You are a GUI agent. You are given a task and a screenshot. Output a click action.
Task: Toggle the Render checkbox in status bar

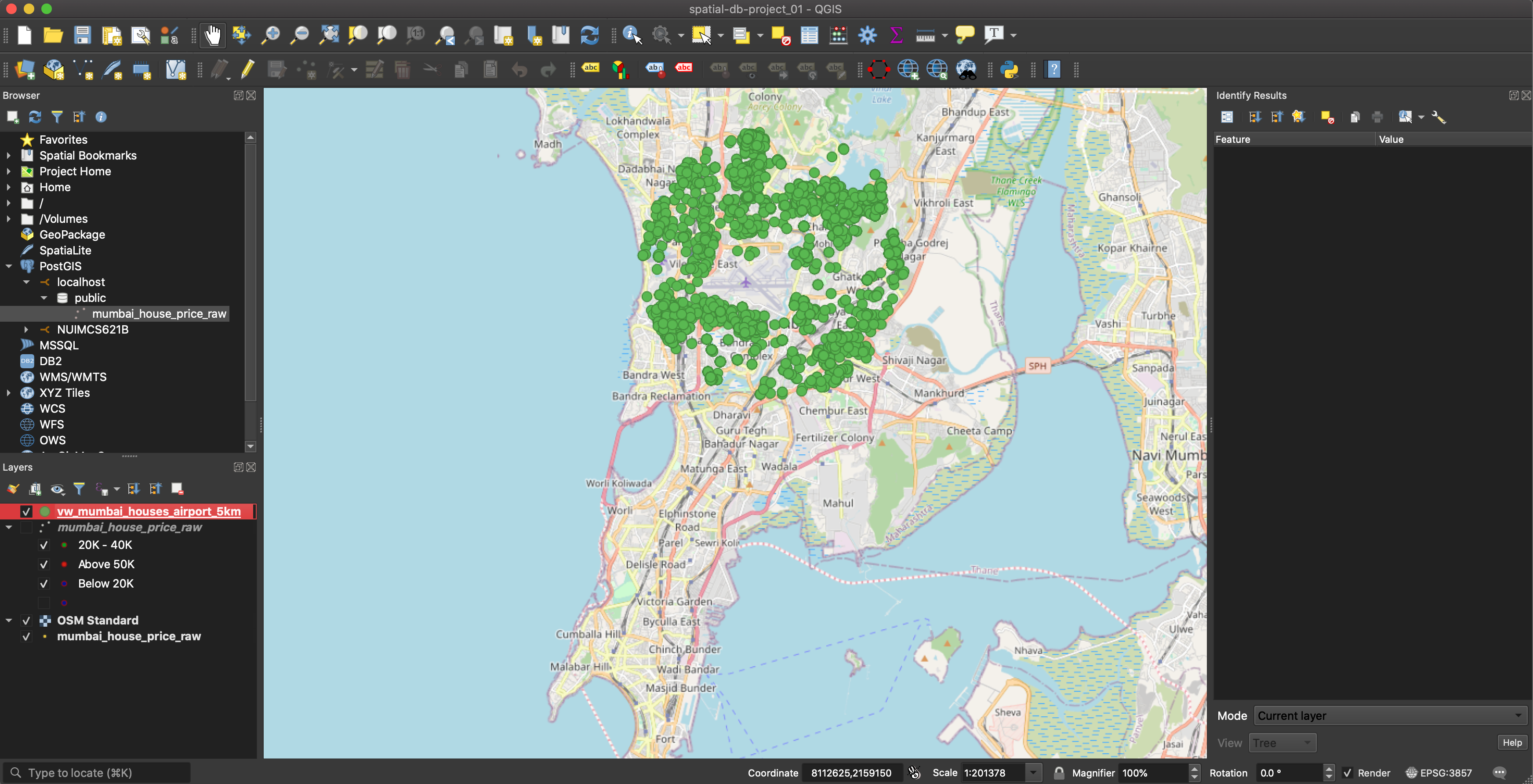coord(1348,773)
